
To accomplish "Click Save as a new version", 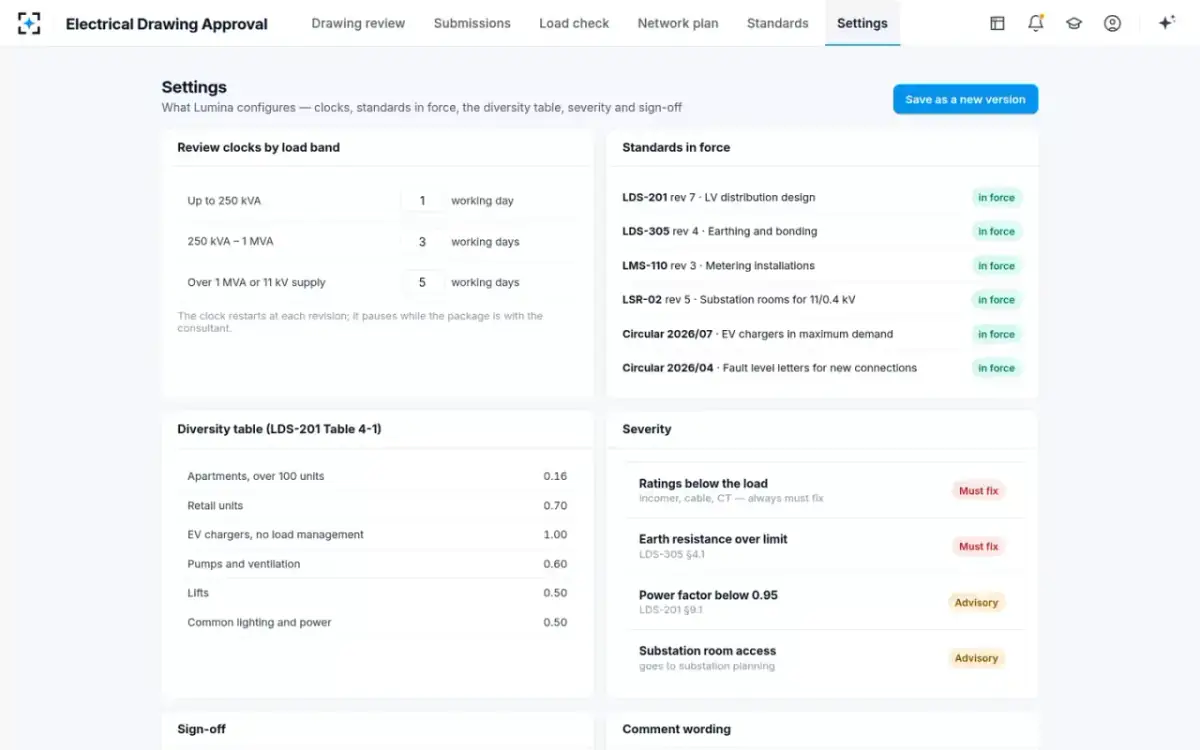I will (x=965, y=99).
